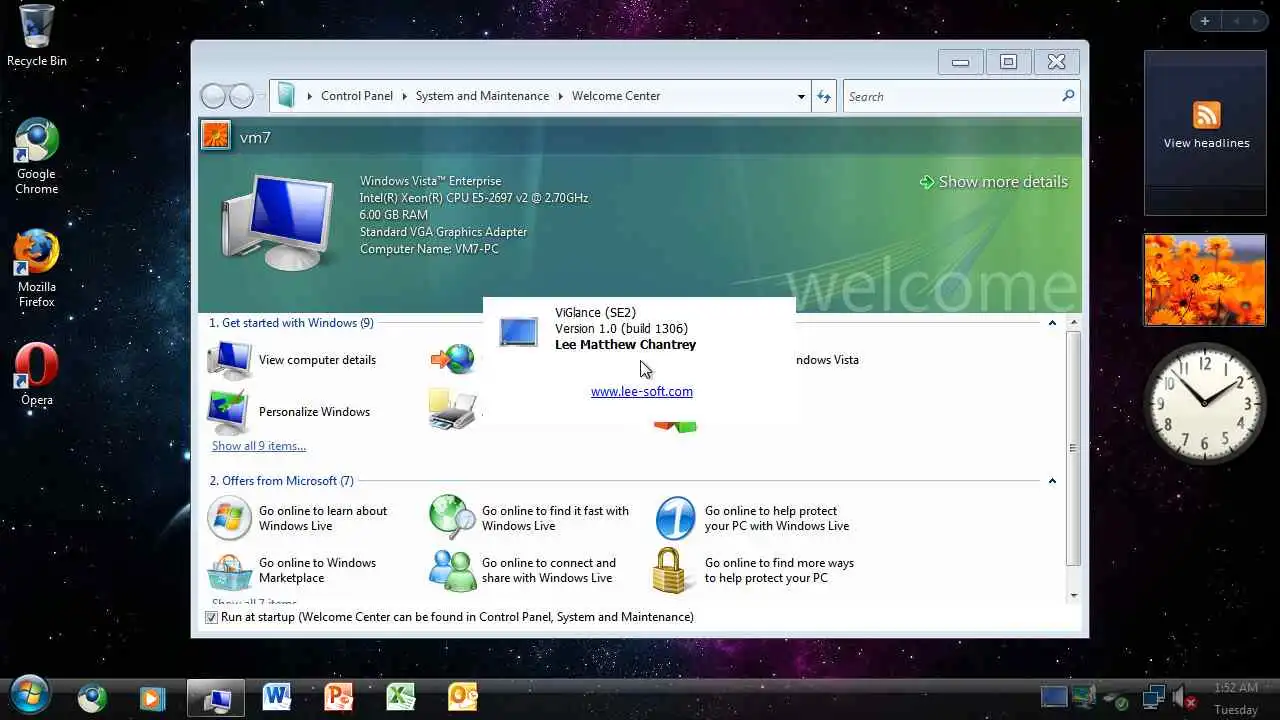Image resolution: width=1280 pixels, height=720 pixels.
Task: Toggle Run at startup checkbox
Action: coord(211,618)
